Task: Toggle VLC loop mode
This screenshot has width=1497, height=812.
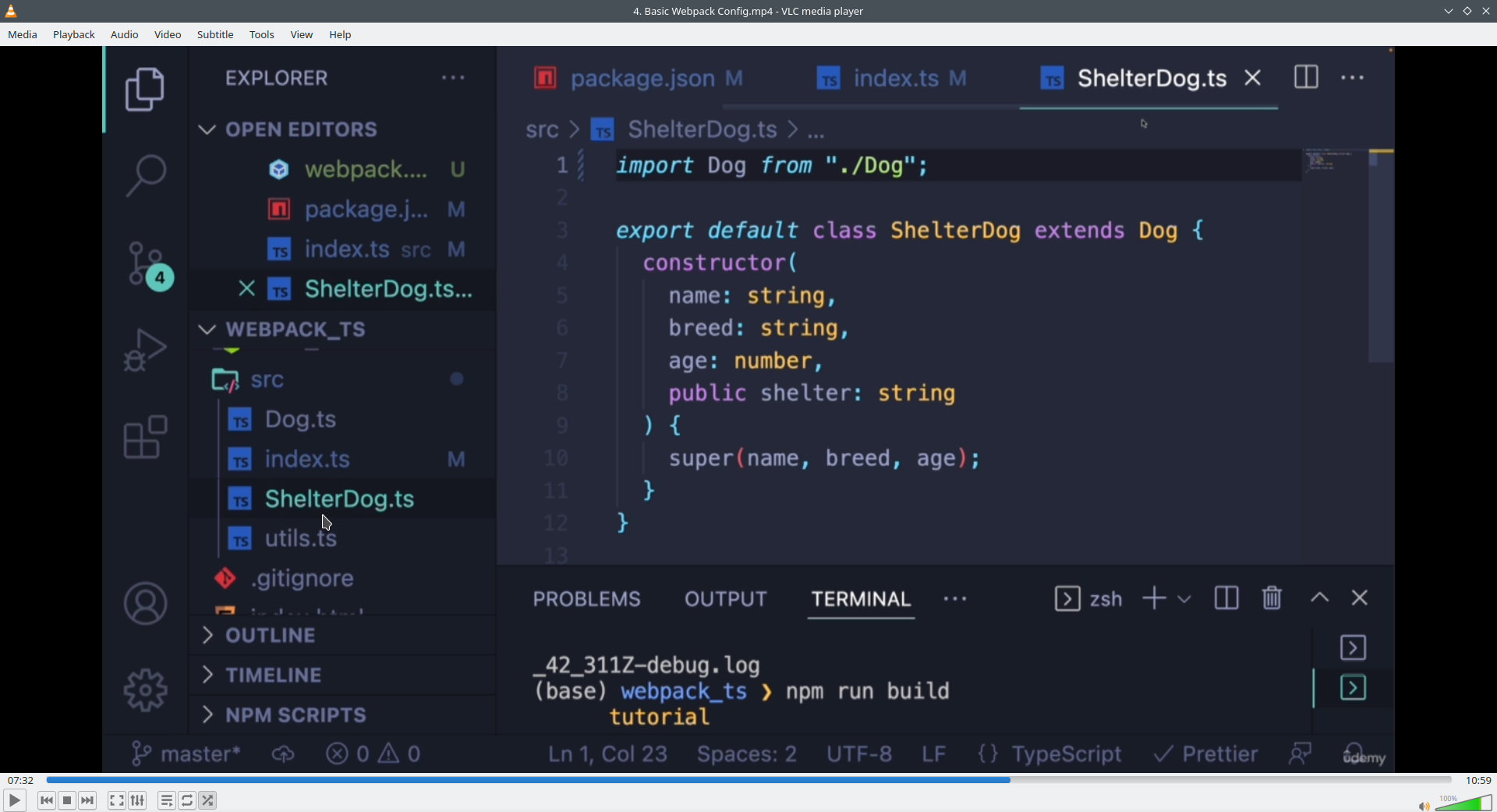Action: (x=187, y=800)
